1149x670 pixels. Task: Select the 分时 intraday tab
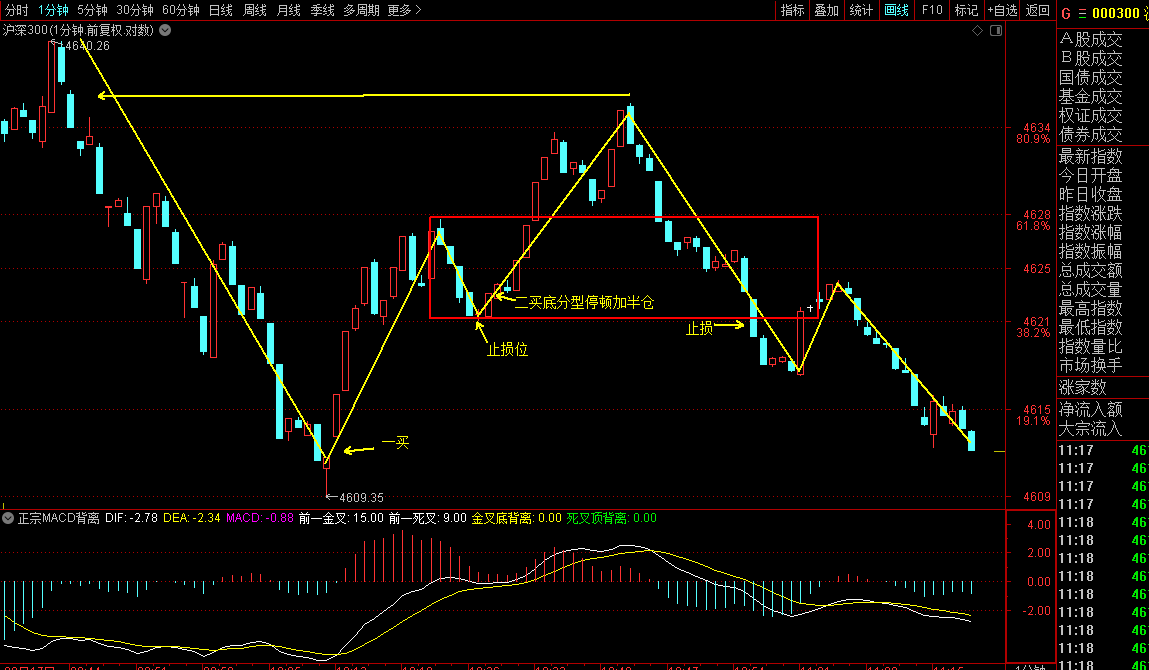[16, 10]
